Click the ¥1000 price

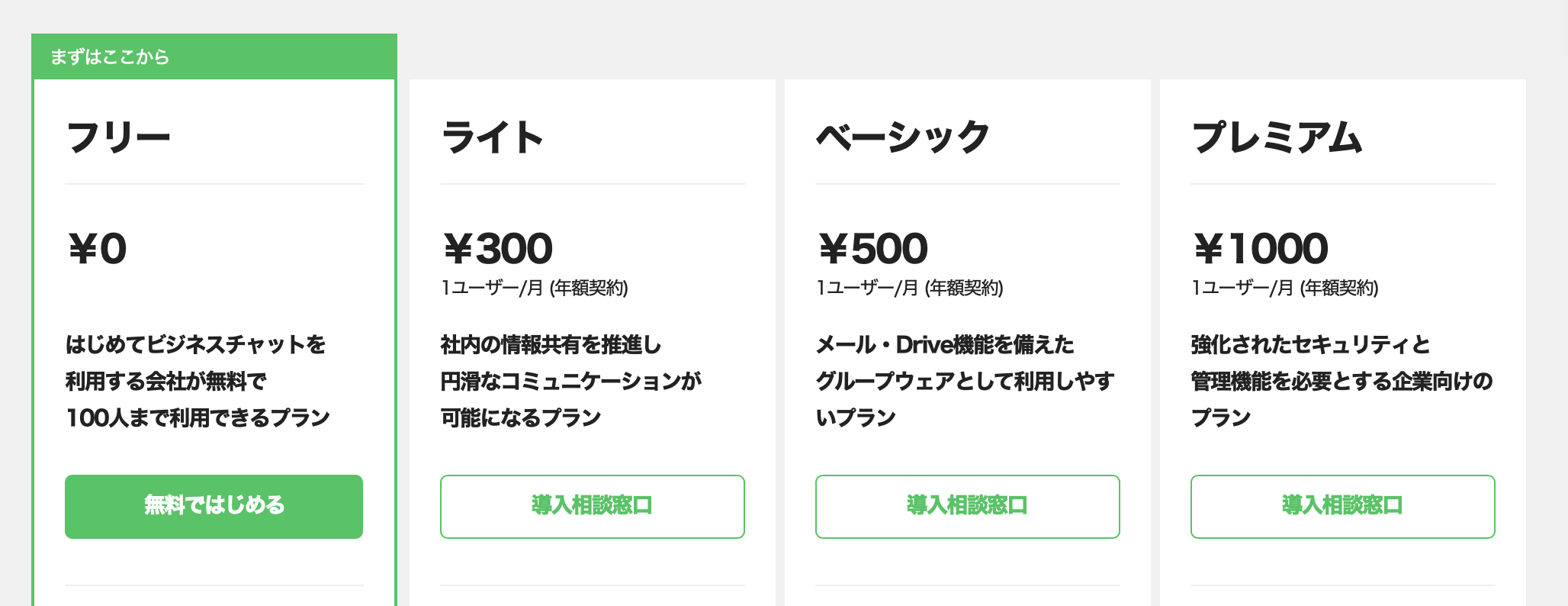1261,249
